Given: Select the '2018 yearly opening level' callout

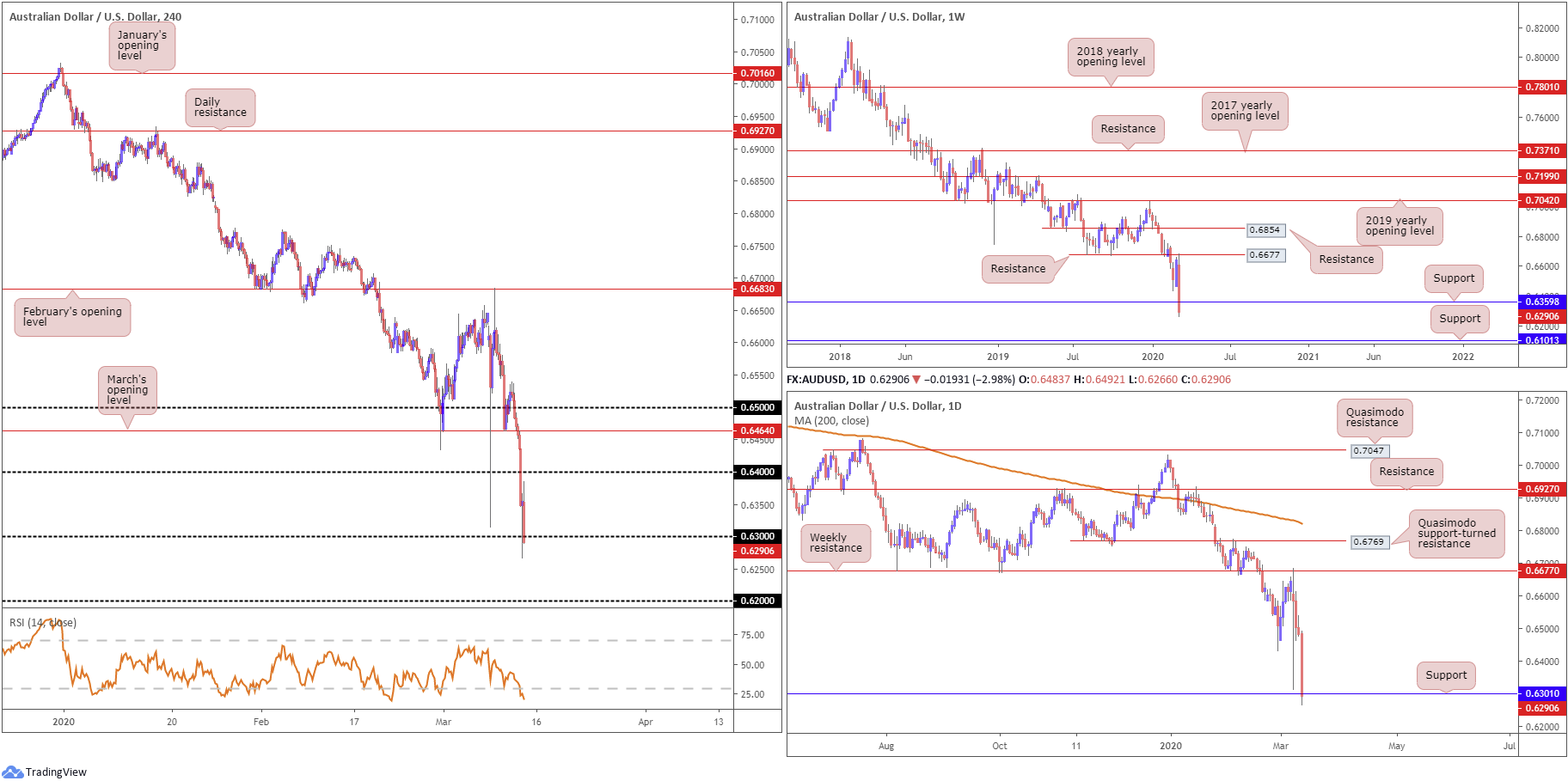Looking at the screenshot, I should click(x=1111, y=57).
